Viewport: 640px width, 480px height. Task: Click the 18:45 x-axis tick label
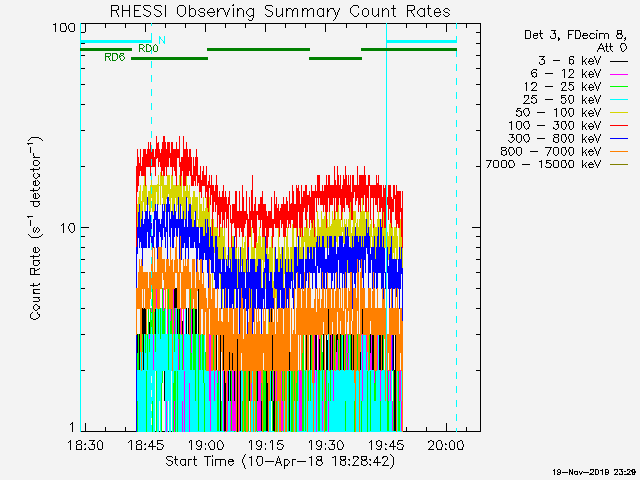[x=146, y=445]
